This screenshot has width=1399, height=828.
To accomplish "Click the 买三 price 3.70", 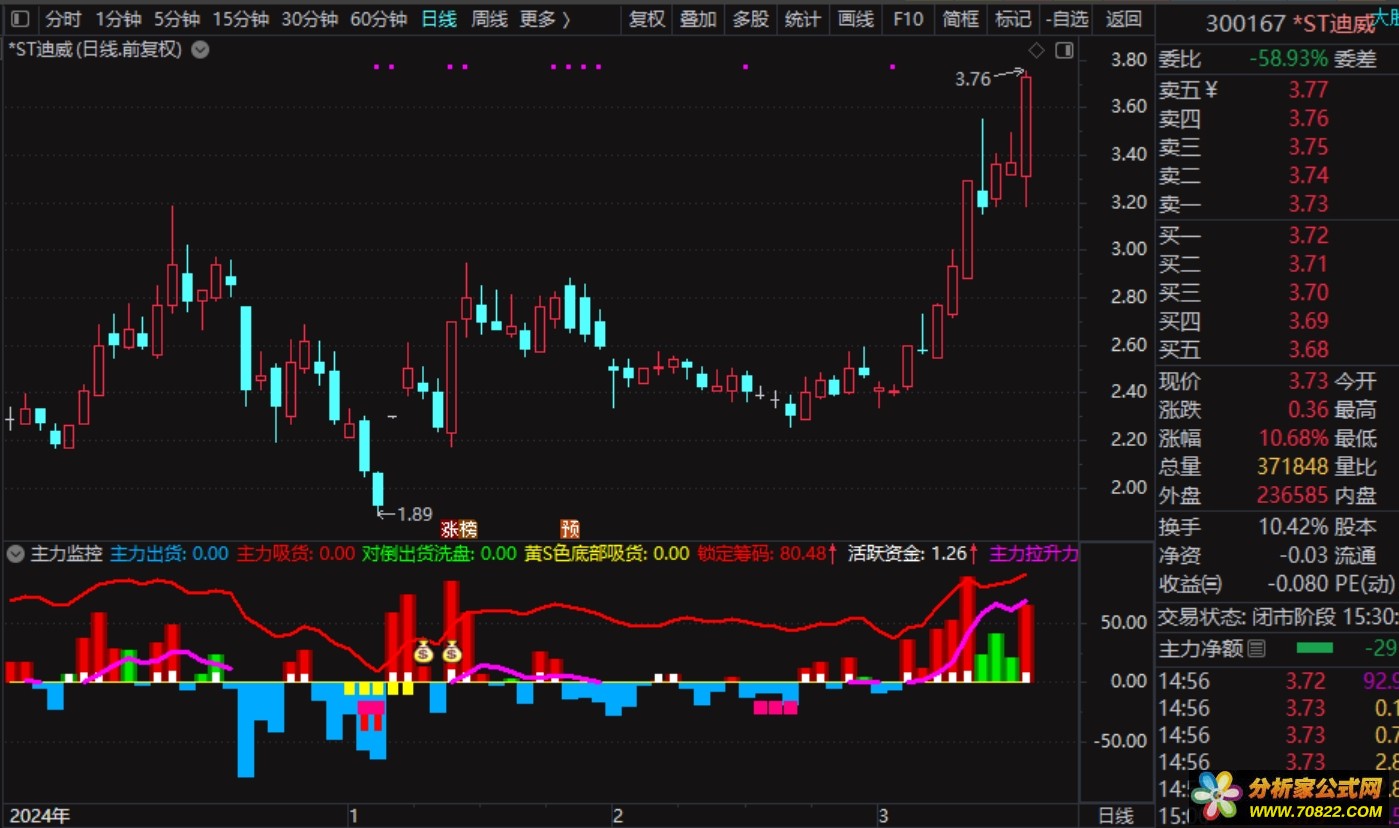I will click(1308, 292).
